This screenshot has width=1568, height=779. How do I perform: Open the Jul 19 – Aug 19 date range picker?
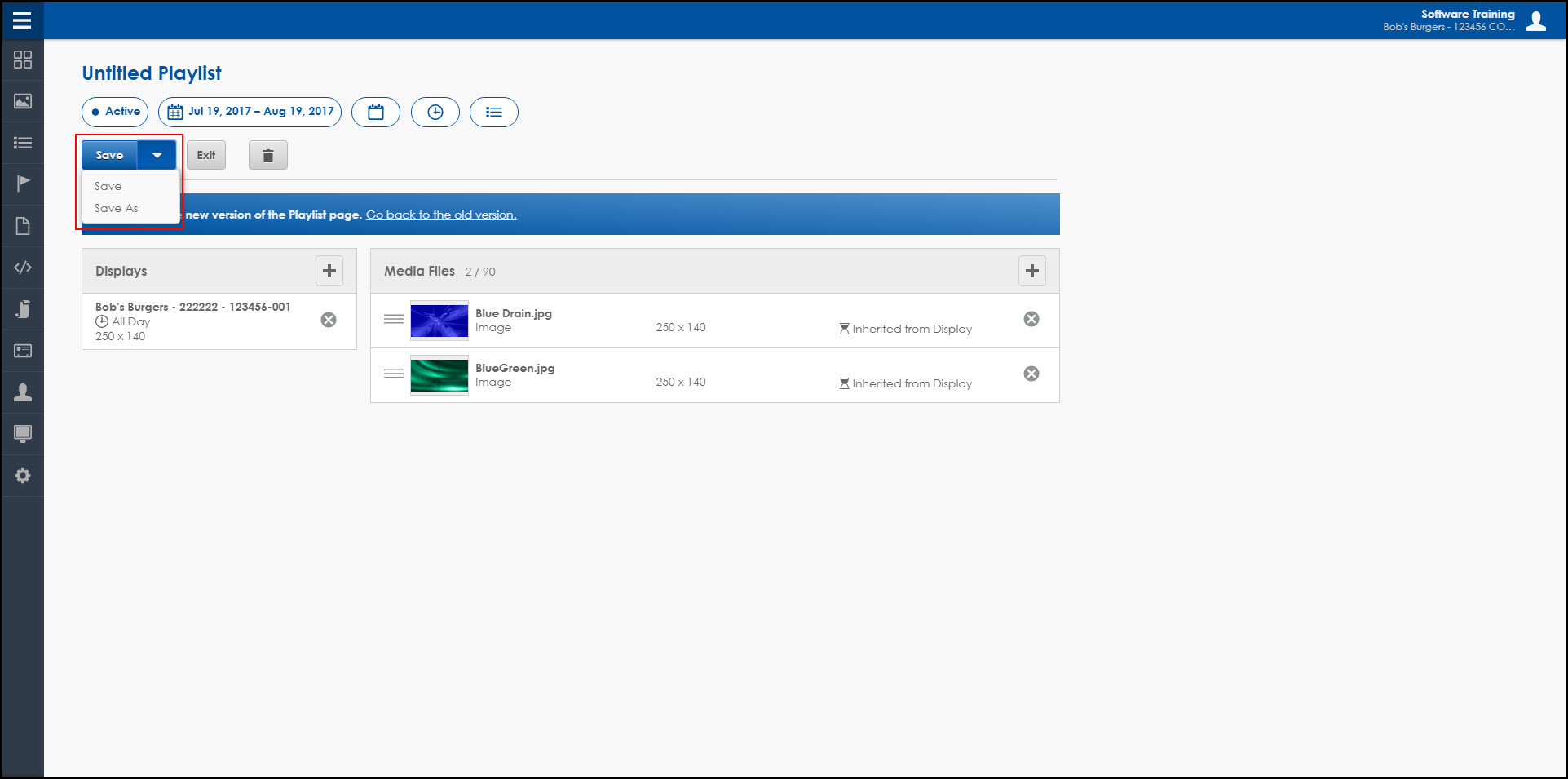(250, 112)
